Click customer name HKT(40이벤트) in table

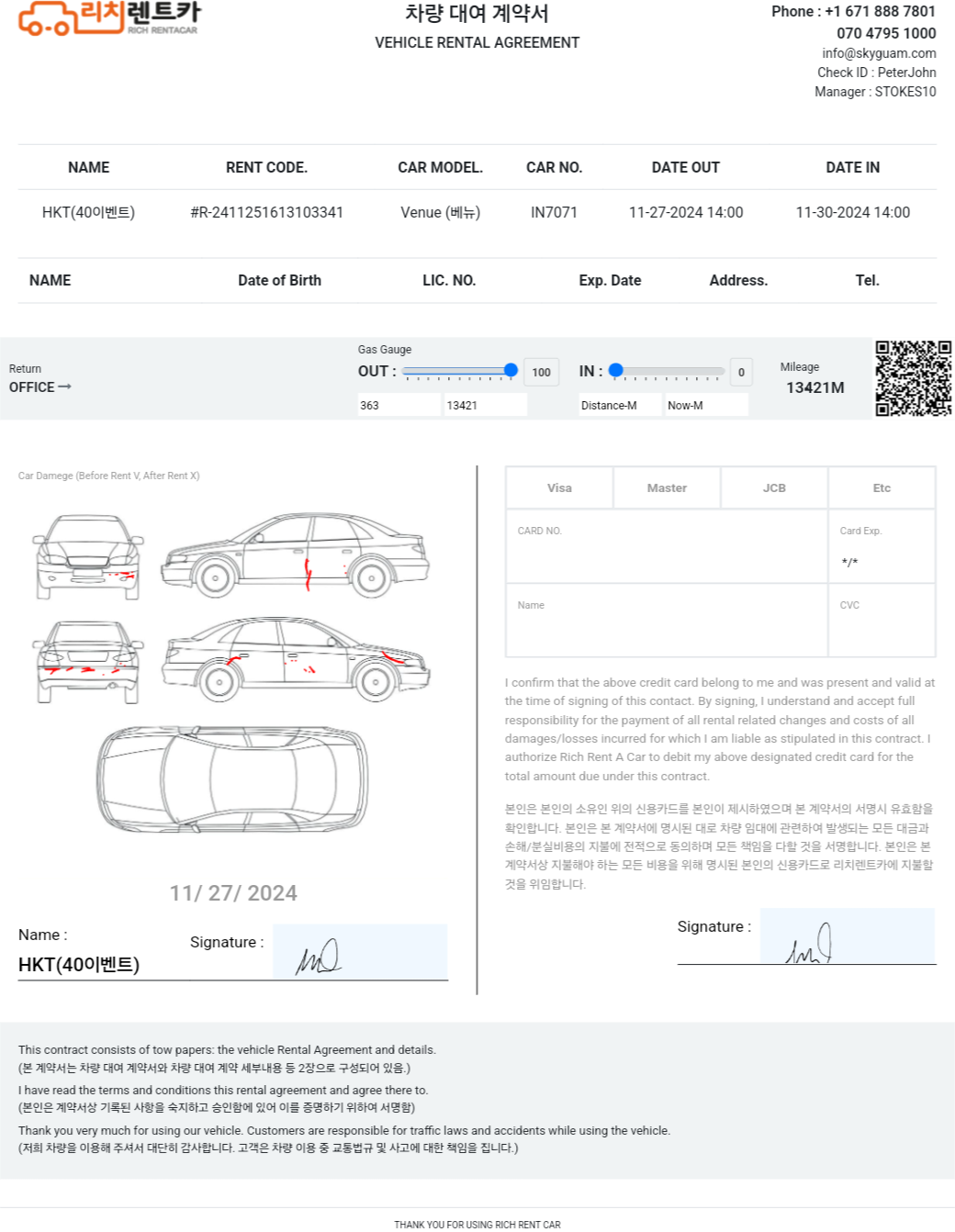coord(88,212)
